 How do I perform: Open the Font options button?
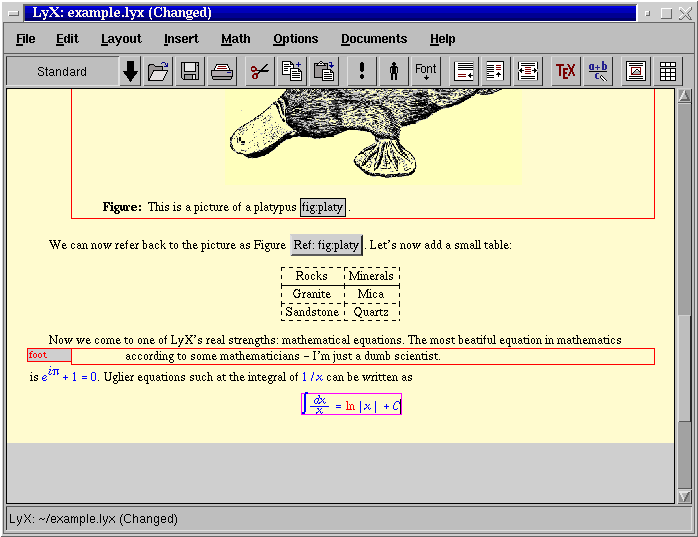[426, 72]
